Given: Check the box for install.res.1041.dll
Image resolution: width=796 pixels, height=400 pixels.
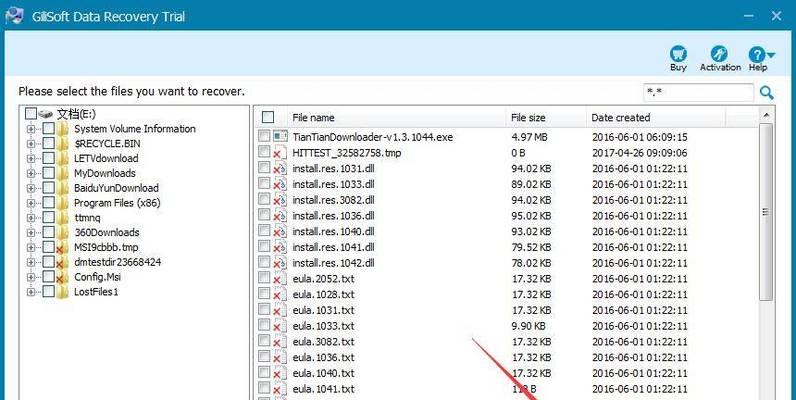Looking at the screenshot, I should [x=264, y=246].
